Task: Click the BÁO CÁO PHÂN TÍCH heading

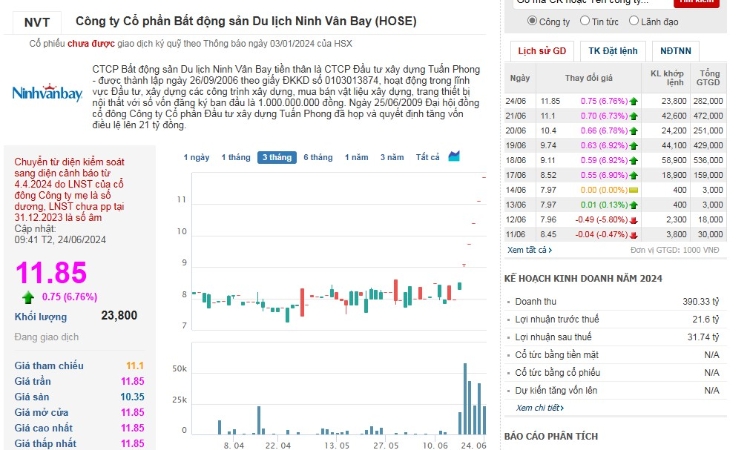Action: tap(551, 436)
